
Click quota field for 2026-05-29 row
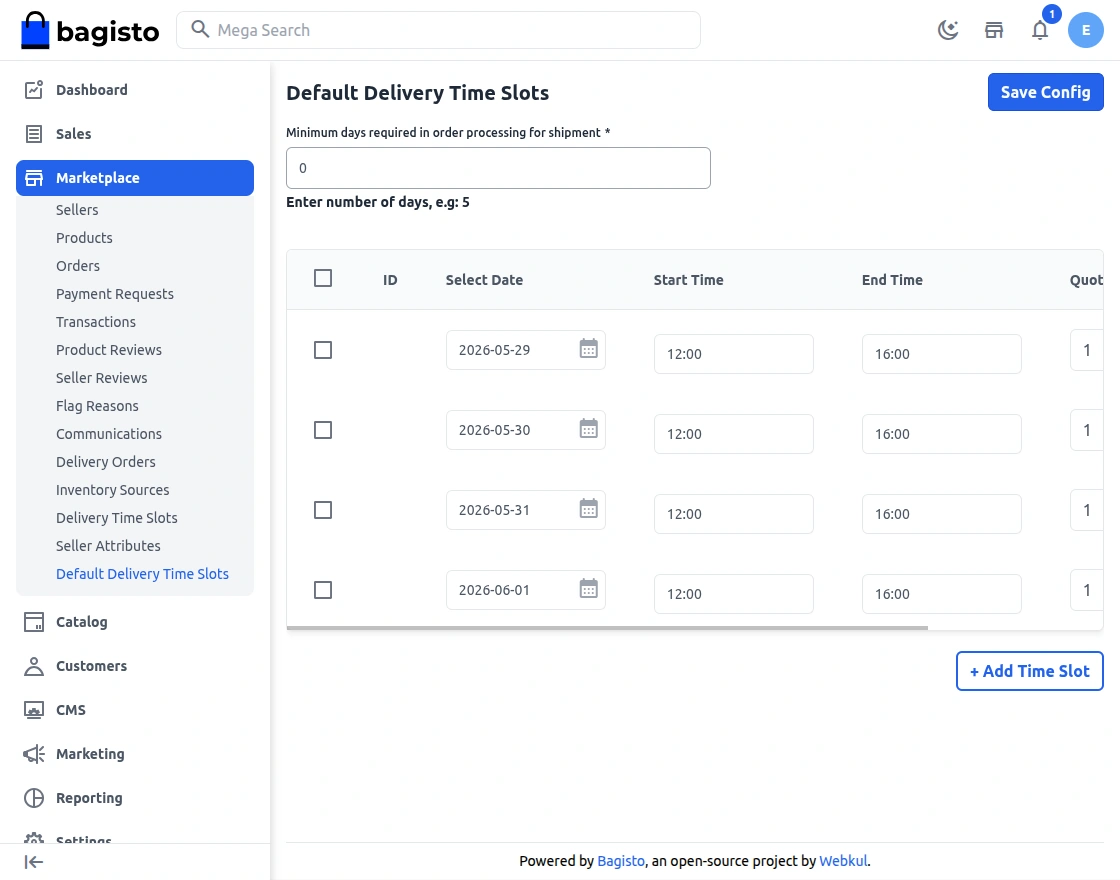pyautogui.click(x=1086, y=350)
